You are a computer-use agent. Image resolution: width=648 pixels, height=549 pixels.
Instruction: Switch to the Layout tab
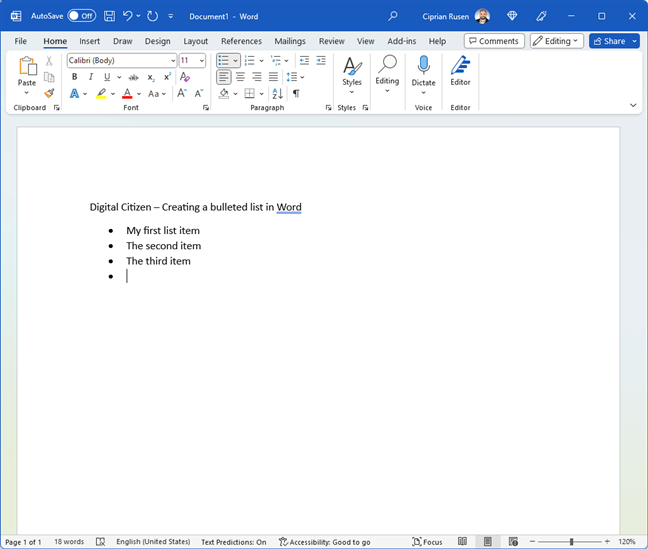(x=195, y=41)
